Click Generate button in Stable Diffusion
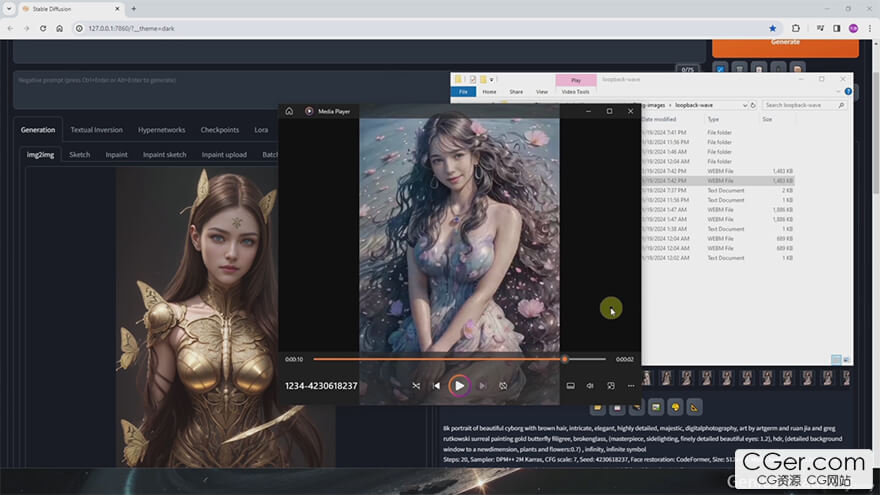The width and height of the screenshot is (880, 495). [785, 47]
